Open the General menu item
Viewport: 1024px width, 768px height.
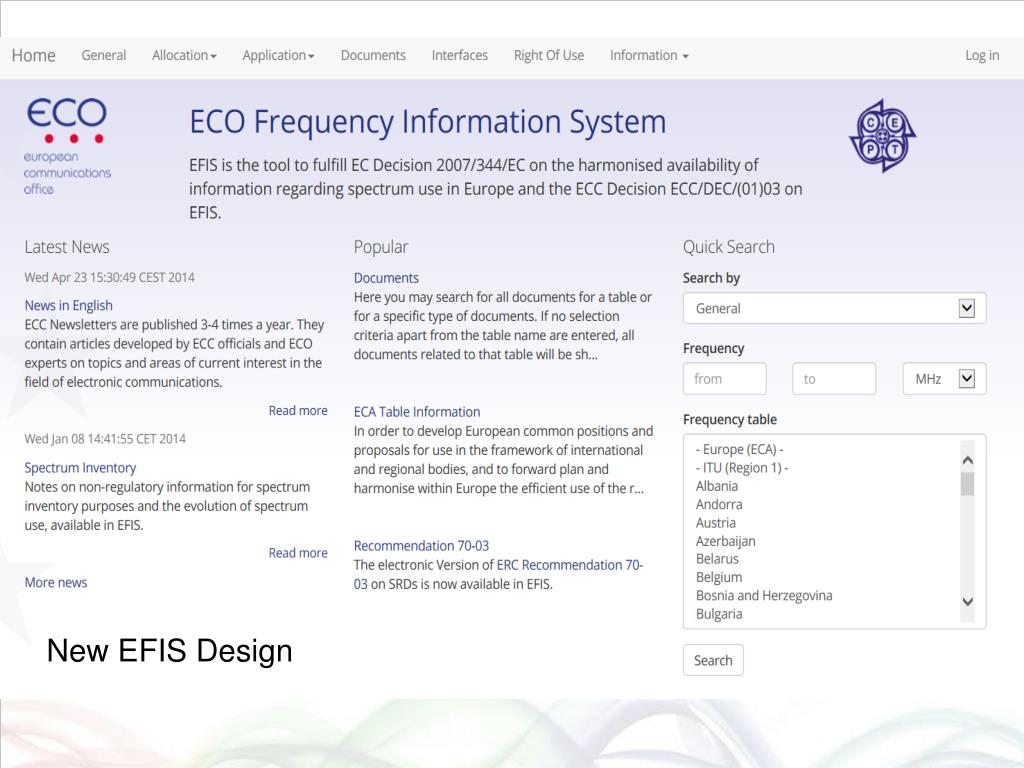pos(104,56)
